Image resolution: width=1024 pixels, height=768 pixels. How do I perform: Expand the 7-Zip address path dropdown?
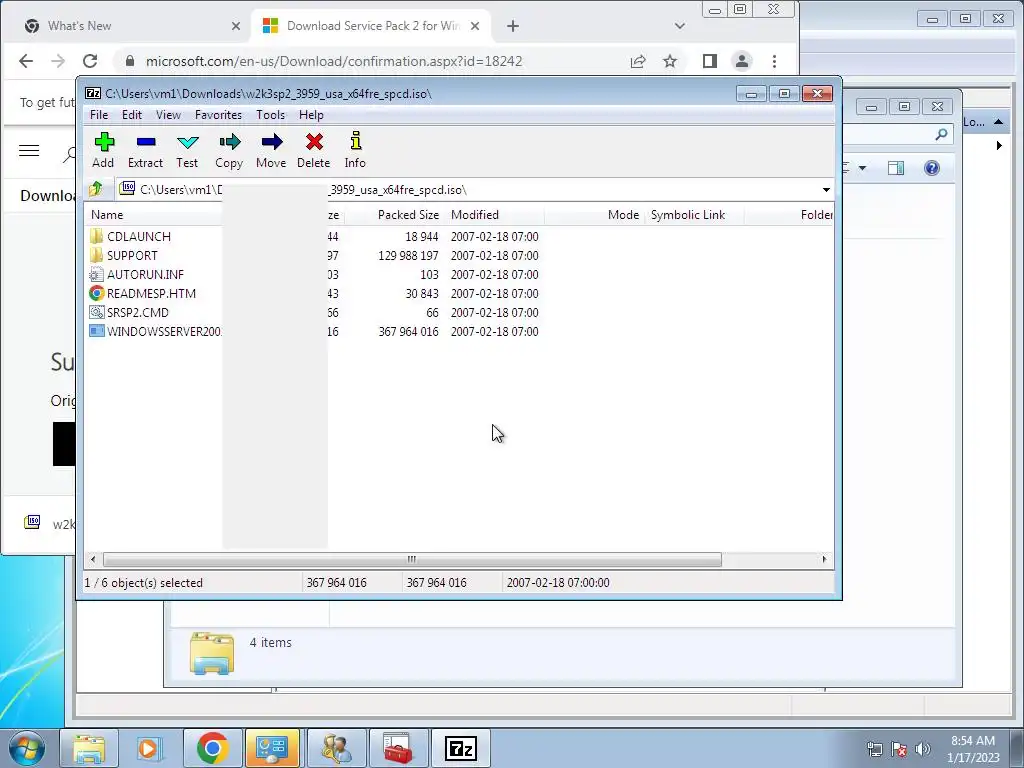826,190
